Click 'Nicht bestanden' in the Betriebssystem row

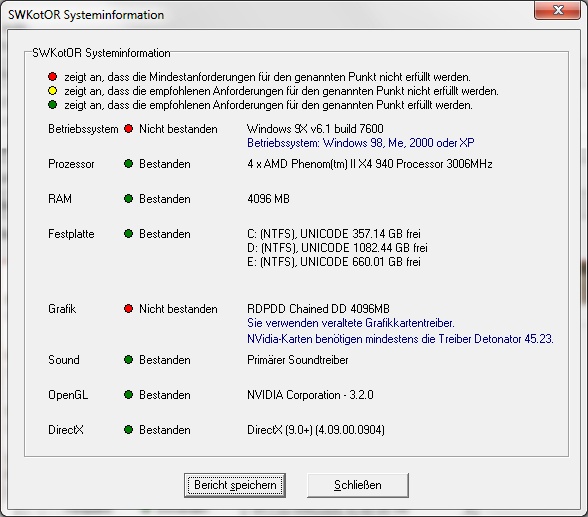(x=178, y=129)
